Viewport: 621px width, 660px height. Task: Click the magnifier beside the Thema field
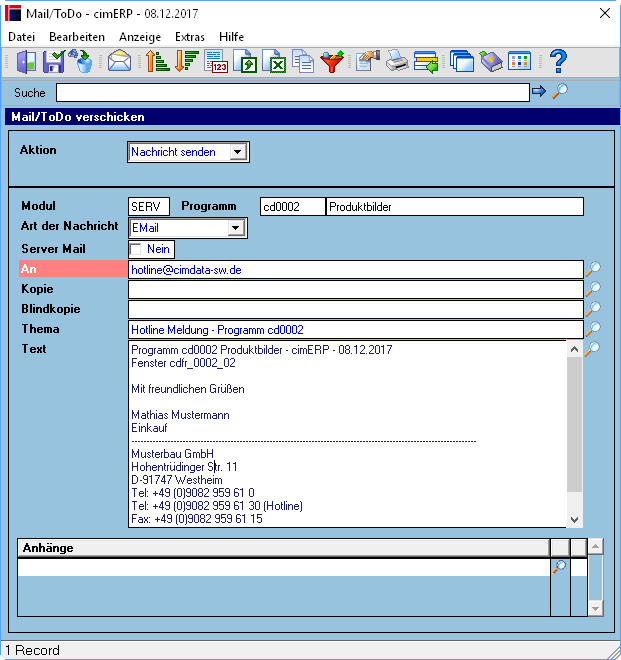pos(593,329)
